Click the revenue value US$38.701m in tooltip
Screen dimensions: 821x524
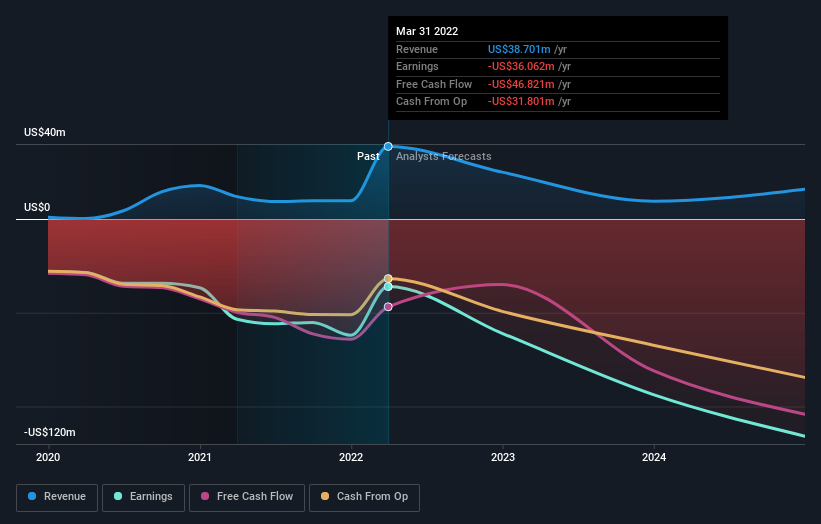pyautogui.click(x=519, y=49)
